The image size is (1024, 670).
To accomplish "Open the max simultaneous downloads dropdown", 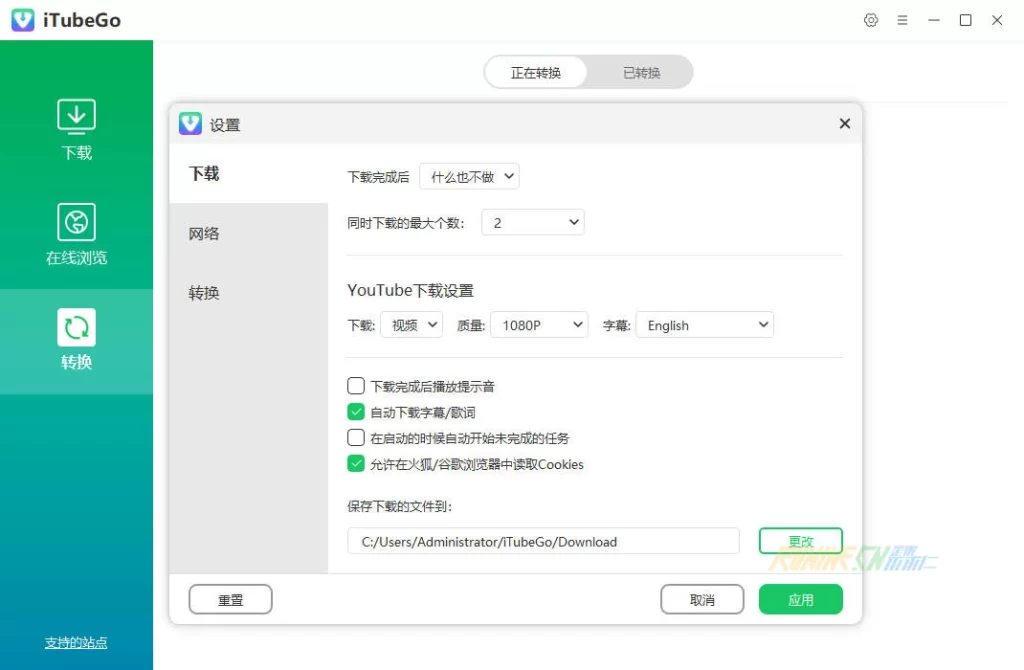I will click(532, 223).
